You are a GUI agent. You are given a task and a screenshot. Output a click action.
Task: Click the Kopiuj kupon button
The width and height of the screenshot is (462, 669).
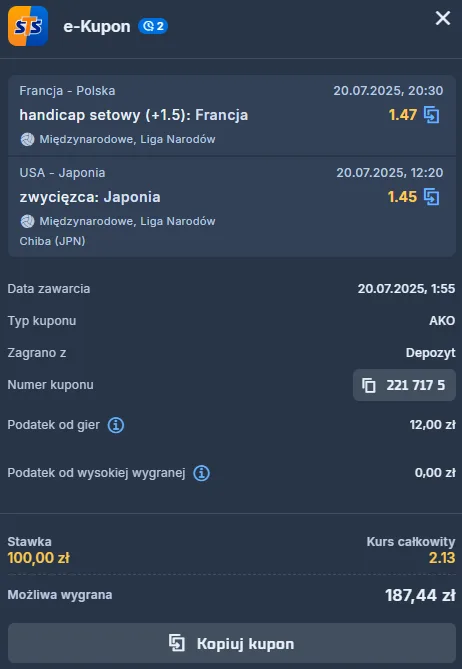click(x=232, y=643)
